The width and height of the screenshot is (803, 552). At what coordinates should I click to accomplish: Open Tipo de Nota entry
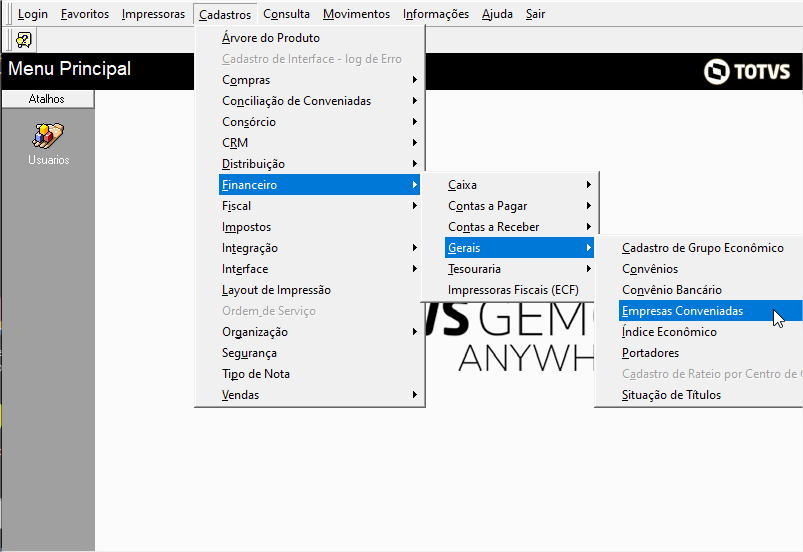tap(319, 374)
